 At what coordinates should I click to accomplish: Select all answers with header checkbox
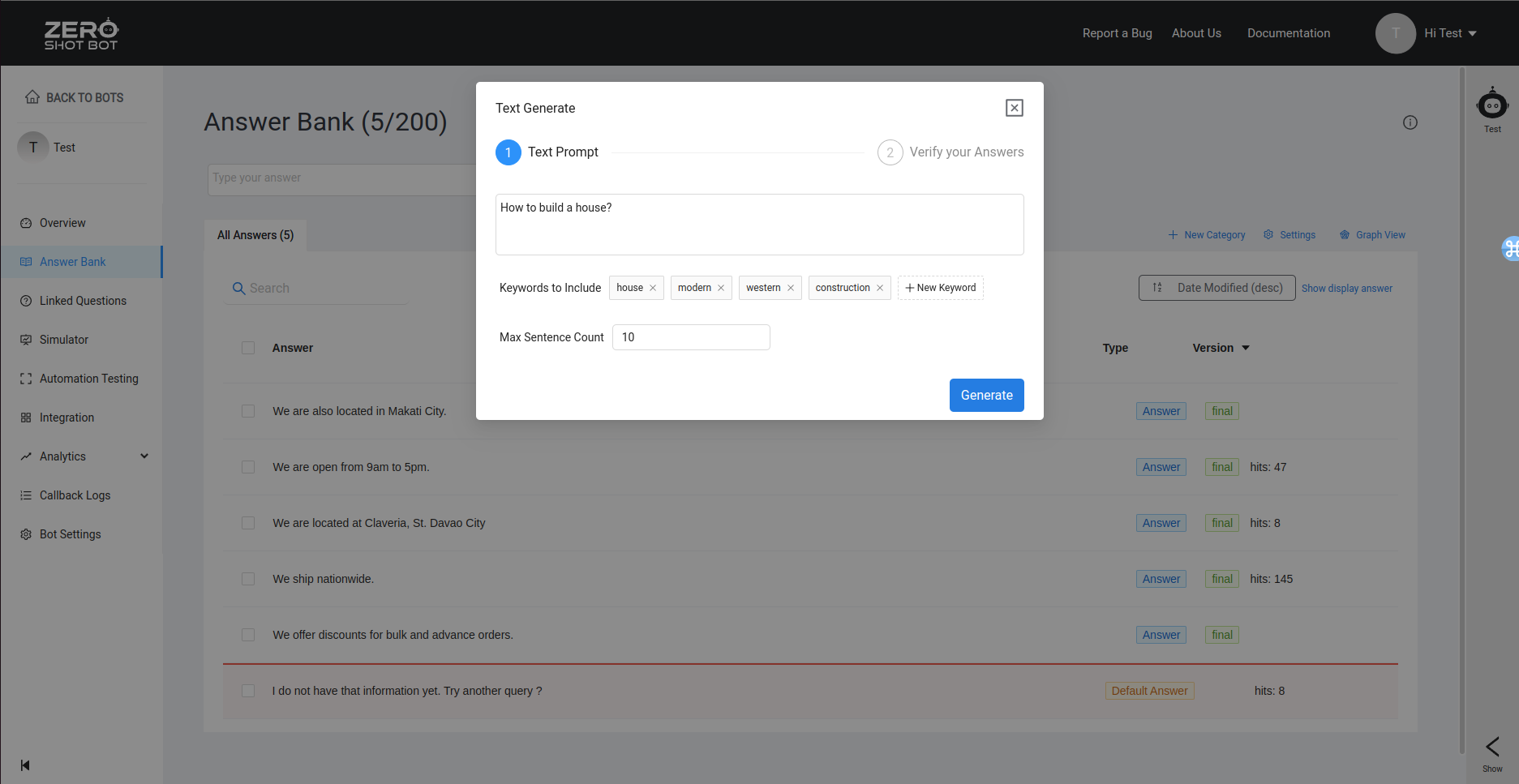coord(248,348)
